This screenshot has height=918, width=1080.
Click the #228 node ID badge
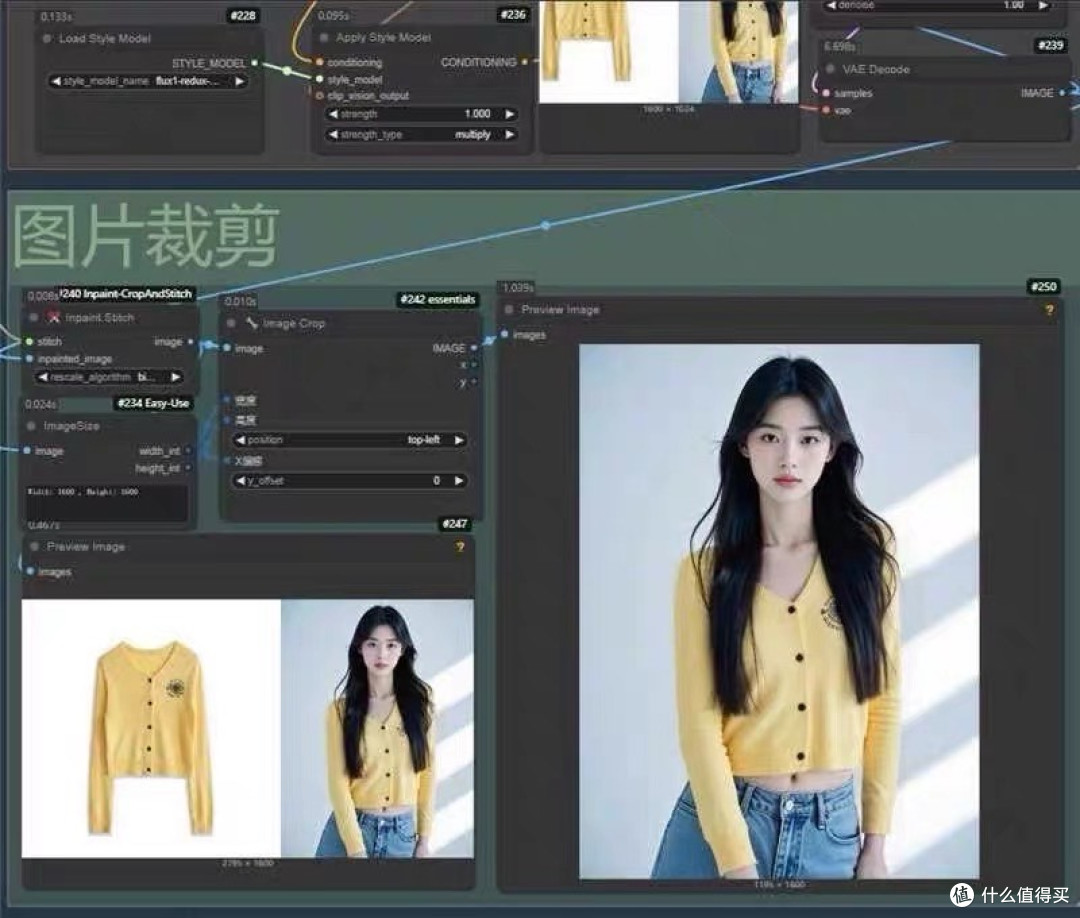[x=243, y=15]
